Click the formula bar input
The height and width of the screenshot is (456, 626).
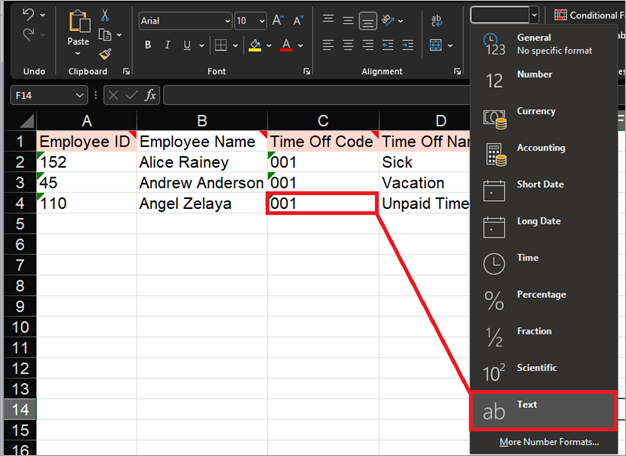tap(316, 95)
